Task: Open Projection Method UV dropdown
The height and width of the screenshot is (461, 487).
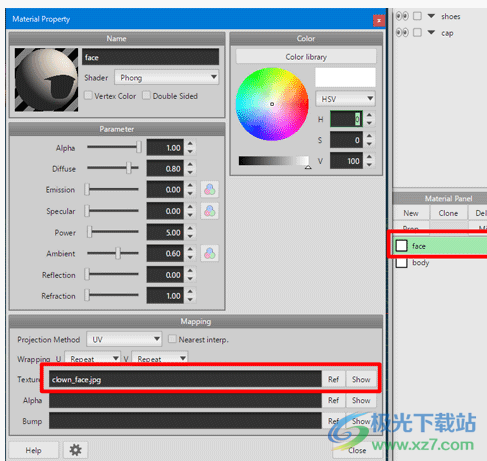Action: tap(124, 339)
